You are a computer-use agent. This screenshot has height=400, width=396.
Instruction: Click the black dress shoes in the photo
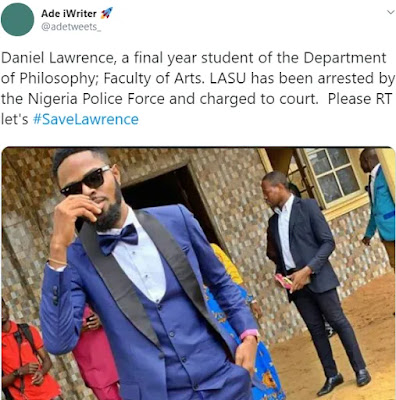(x=343, y=382)
